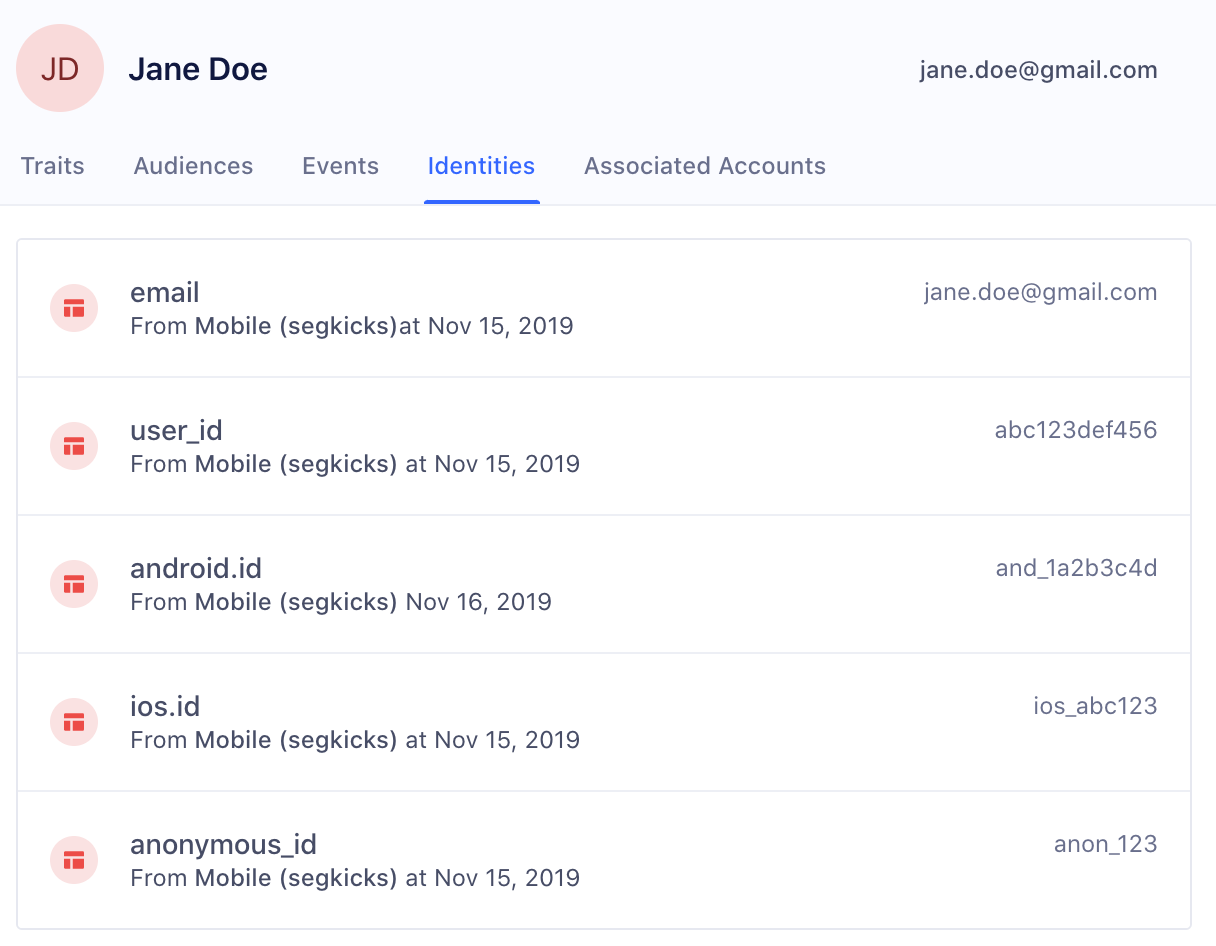The image size is (1216, 946).
Task: Switch to the Events tab
Action: [x=340, y=166]
